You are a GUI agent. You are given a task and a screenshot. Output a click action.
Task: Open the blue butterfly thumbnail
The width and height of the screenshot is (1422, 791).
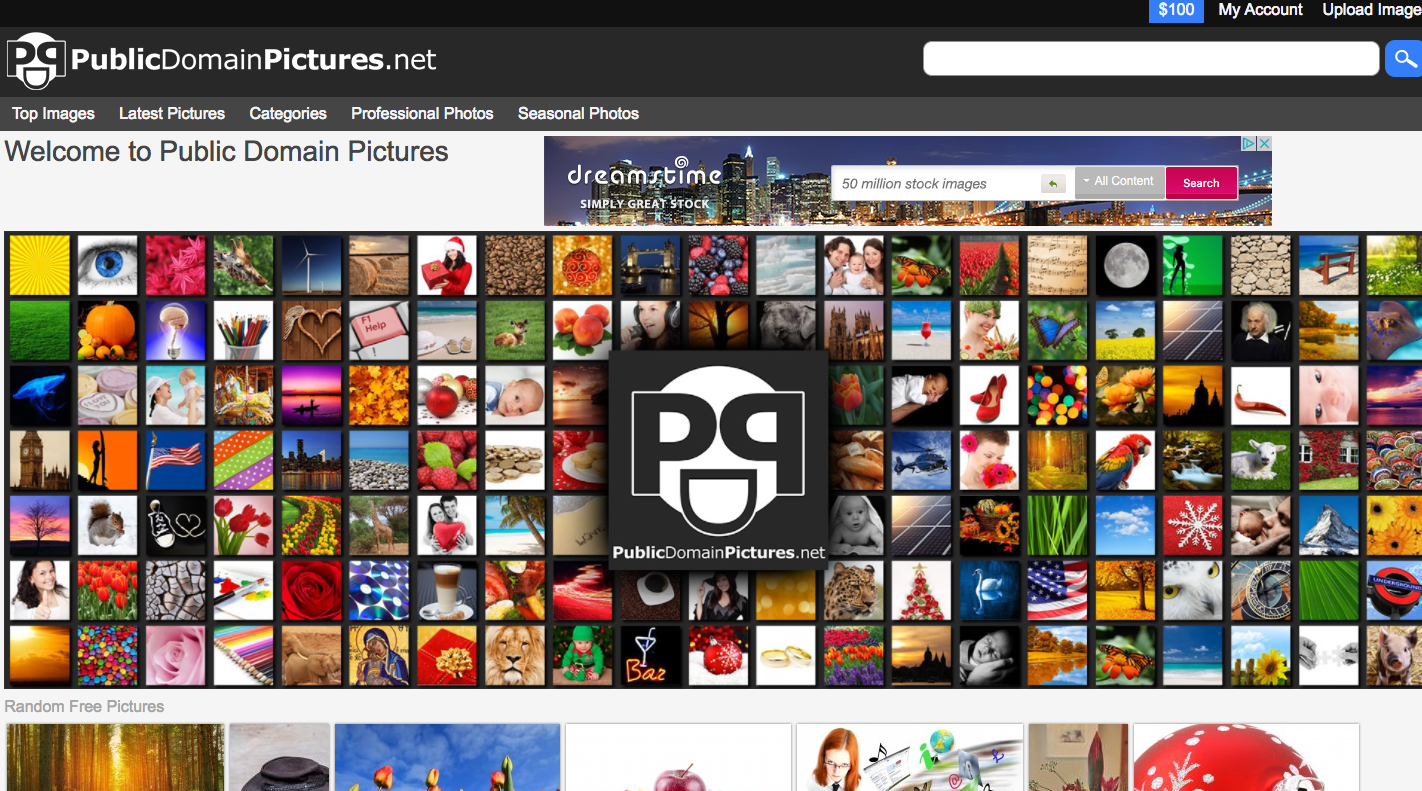pos(1057,330)
